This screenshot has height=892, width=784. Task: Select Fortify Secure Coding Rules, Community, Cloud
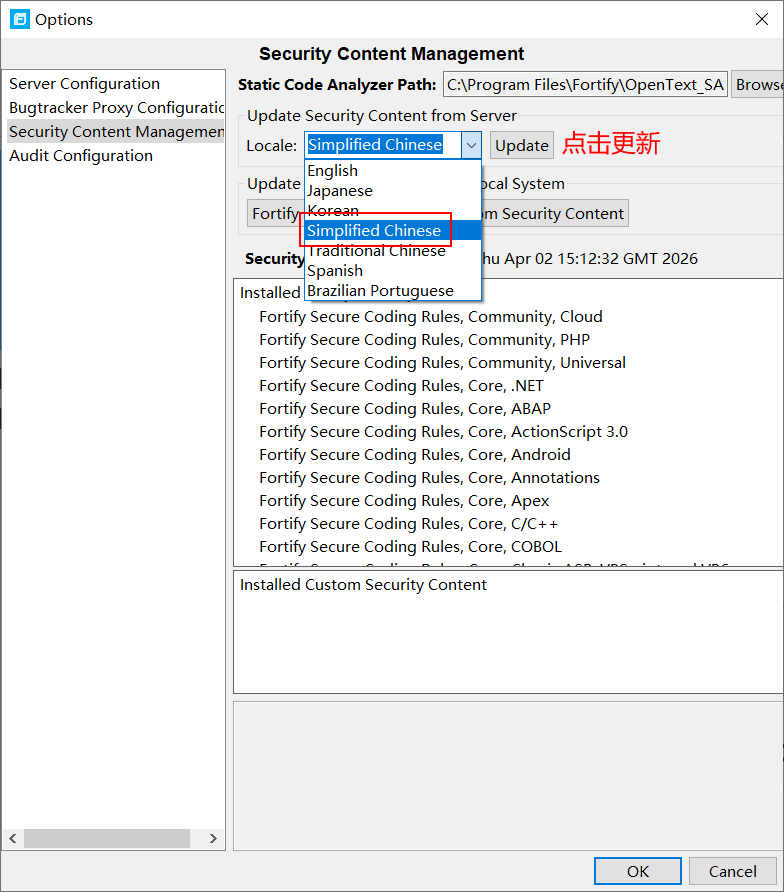click(431, 316)
